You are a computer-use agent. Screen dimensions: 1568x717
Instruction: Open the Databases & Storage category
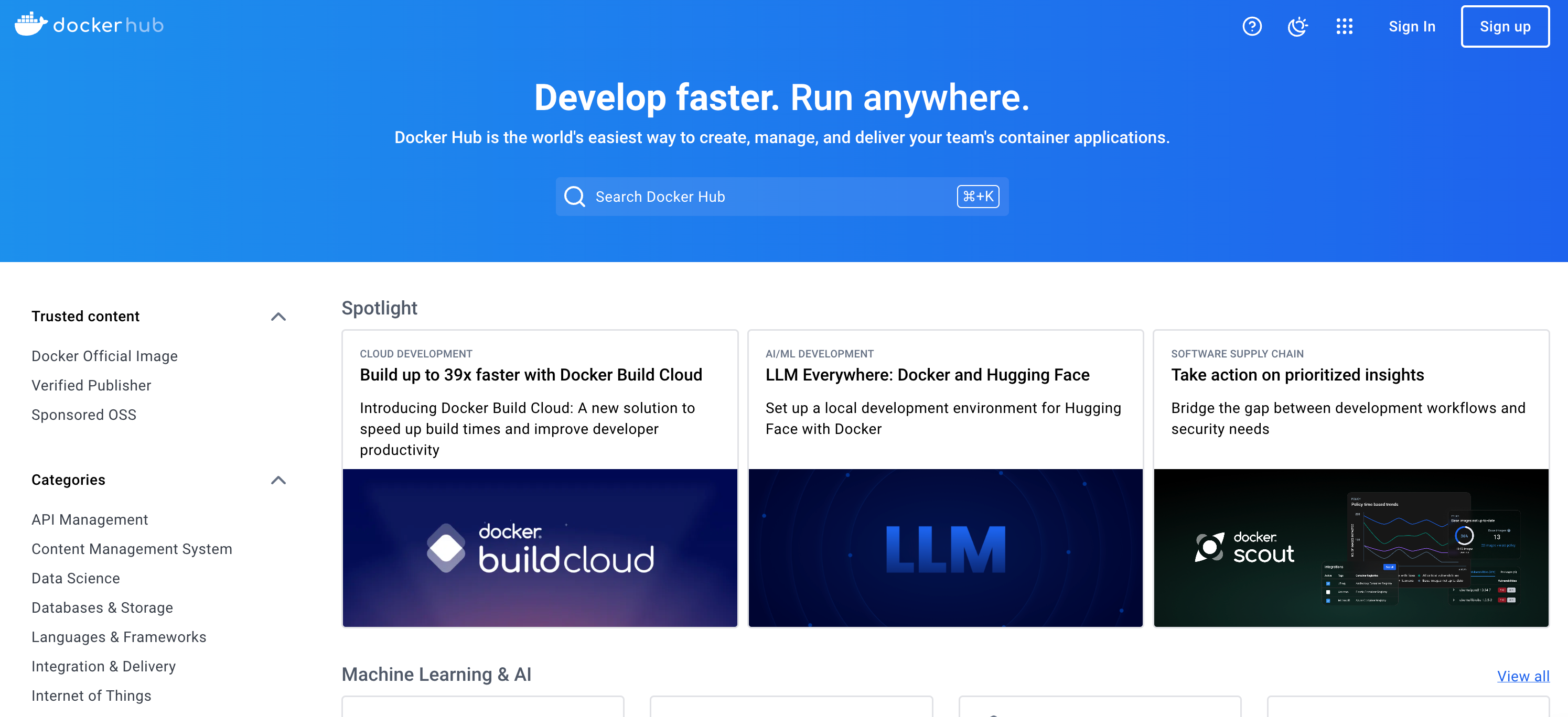pos(102,607)
